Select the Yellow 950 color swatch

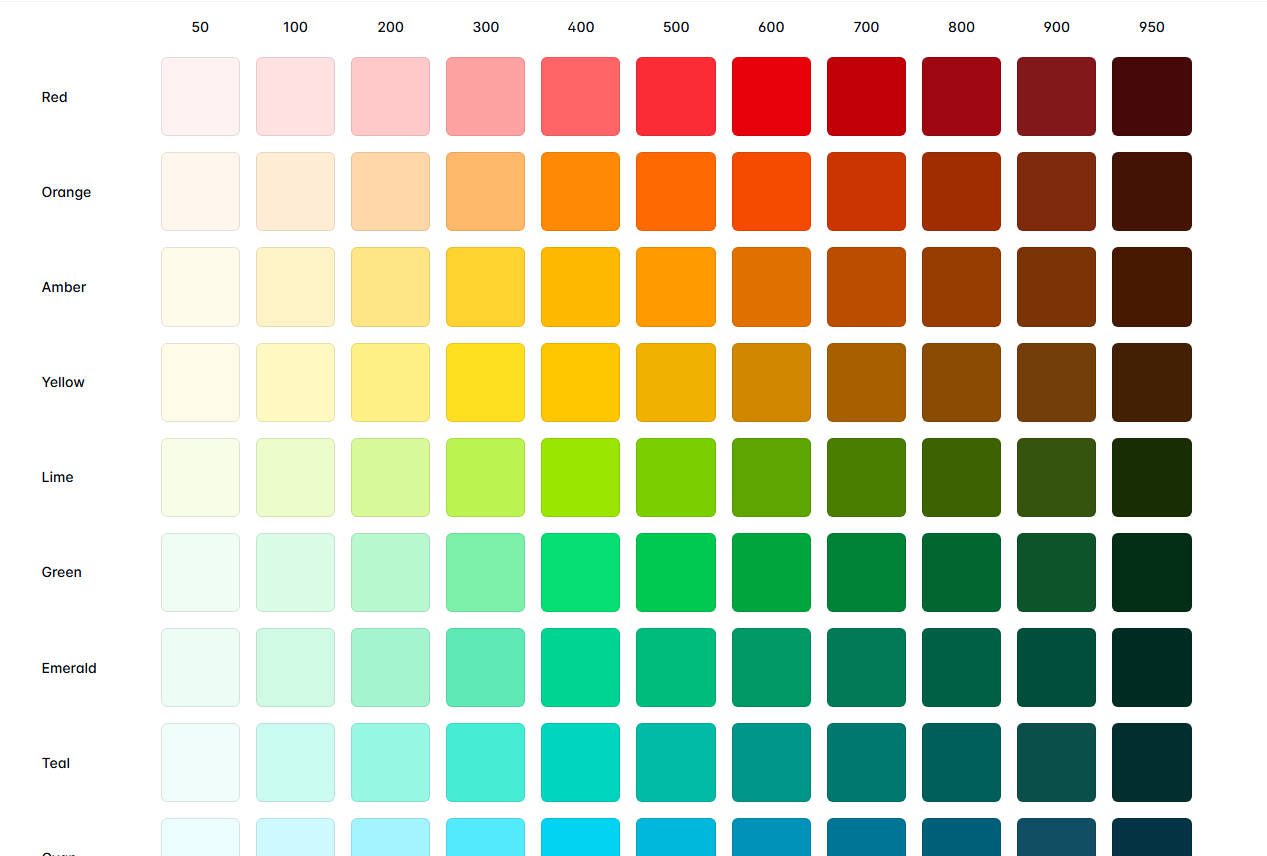pyautogui.click(x=1151, y=381)
